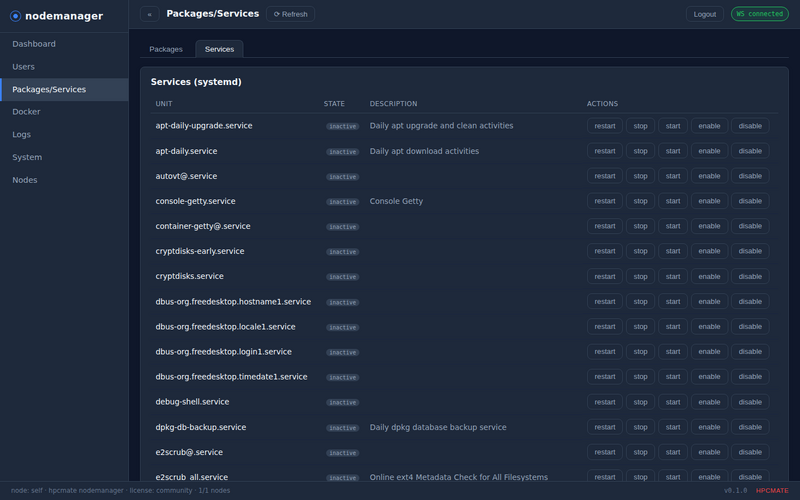800x500 pixels.
Task: Restart dpkg-db-backup.service
Action: point(605,427)
